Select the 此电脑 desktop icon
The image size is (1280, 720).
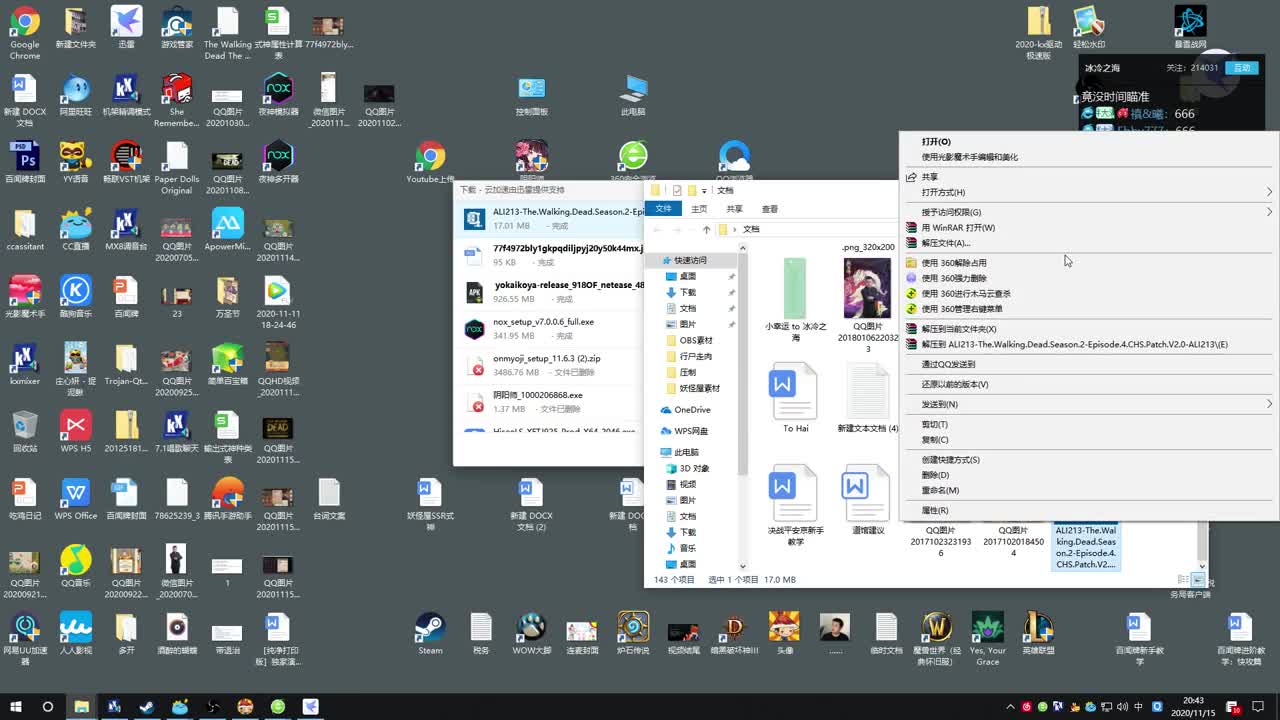(633, 96)
